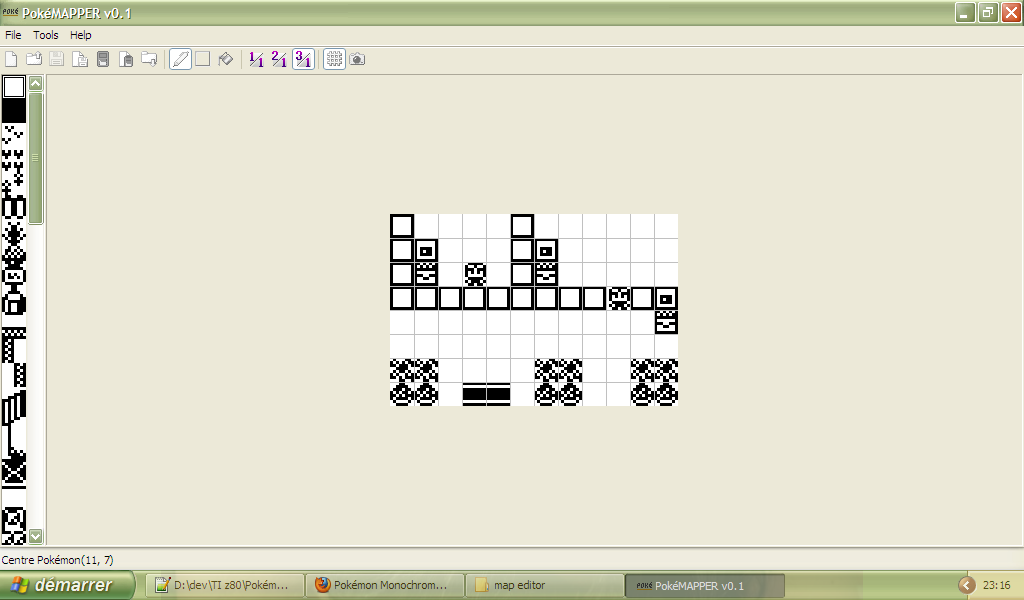Select the rectangle tool
The width and height of the screenshot is (1024, 600).
click(203, 59)
